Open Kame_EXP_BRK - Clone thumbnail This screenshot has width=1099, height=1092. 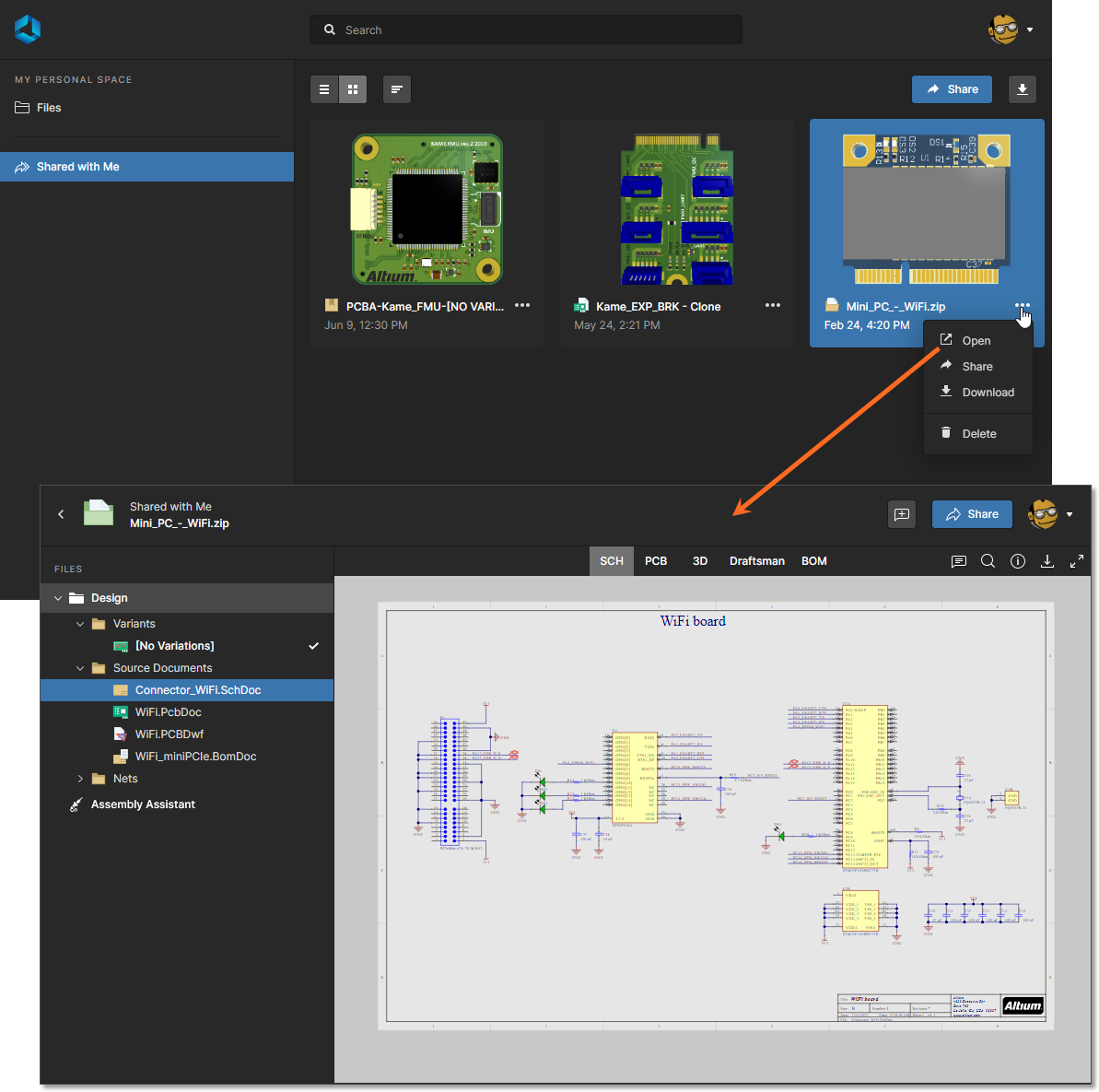[676, 209]
